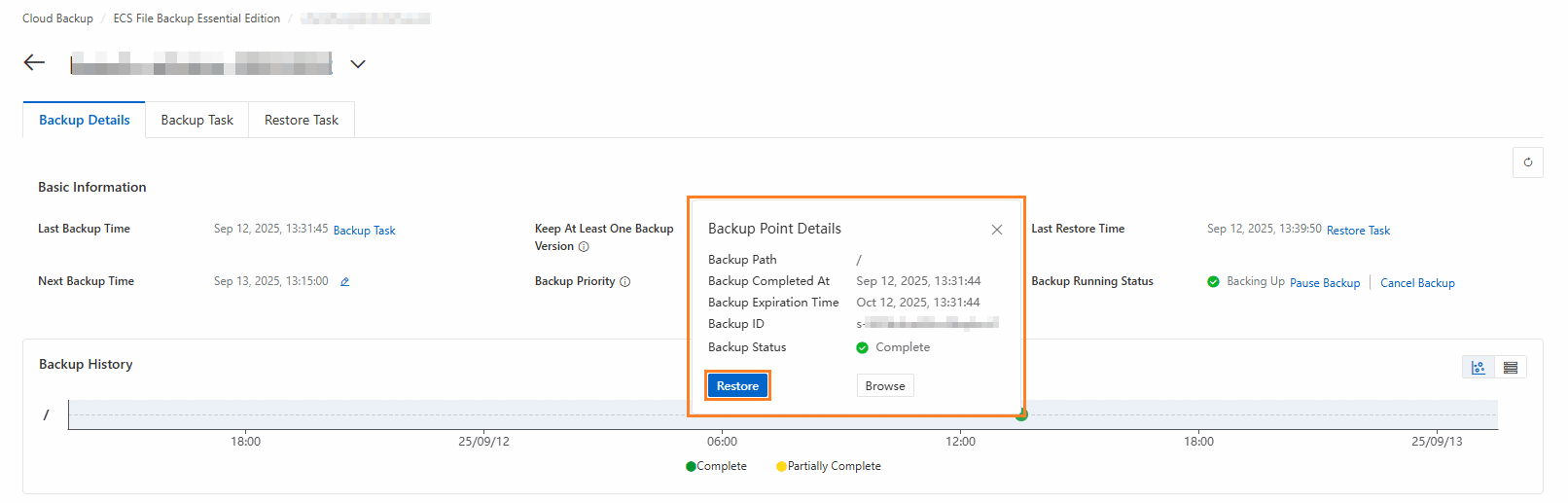Select the Backup Details tab
The width and height of the screenshot is (1568, 503).
pos(85,121)
